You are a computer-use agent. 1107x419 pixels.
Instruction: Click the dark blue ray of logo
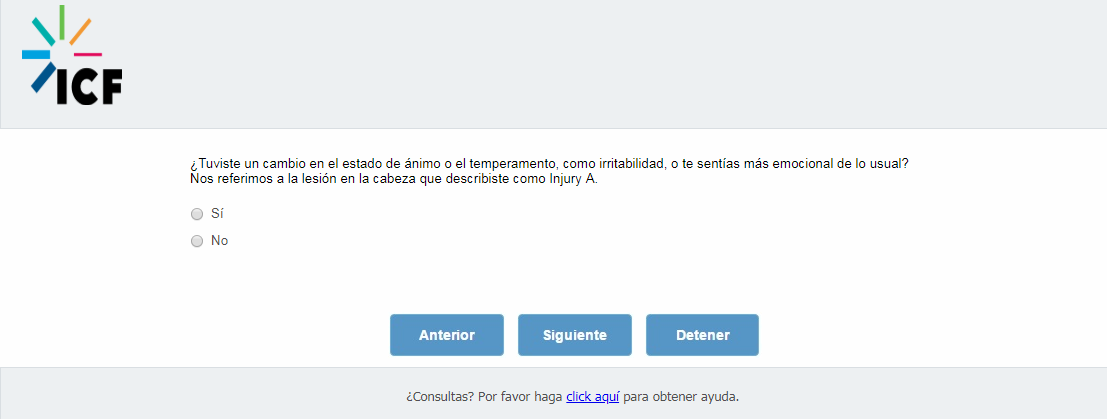[43, 78]
